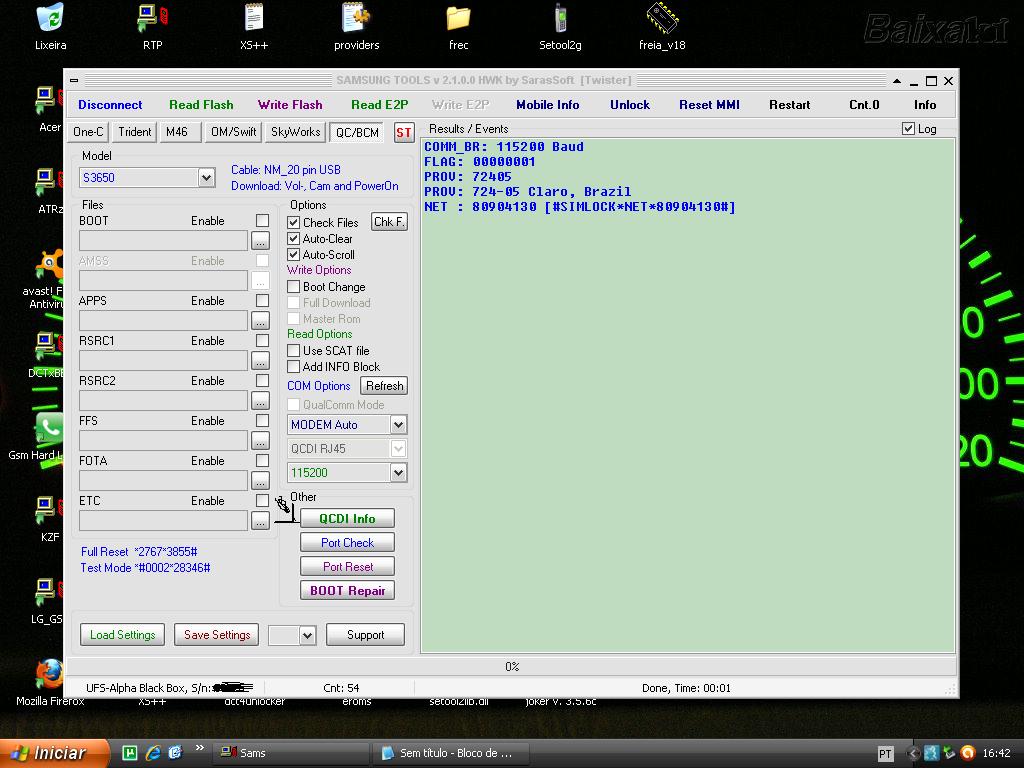Browse for the FOTA file
The width and height of the screenshot is (1024, 768).
click(260, 481)
